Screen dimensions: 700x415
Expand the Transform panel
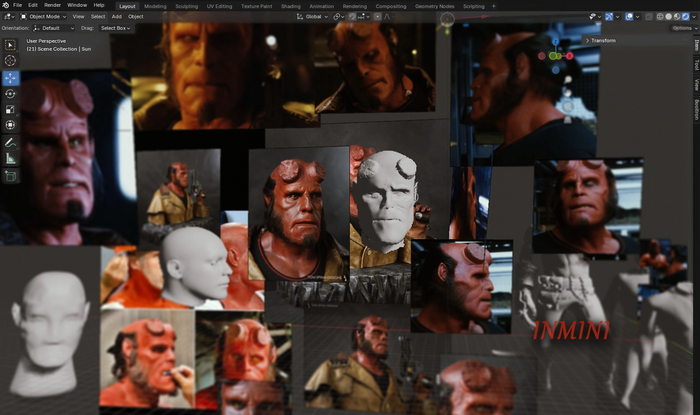(602, 40)
